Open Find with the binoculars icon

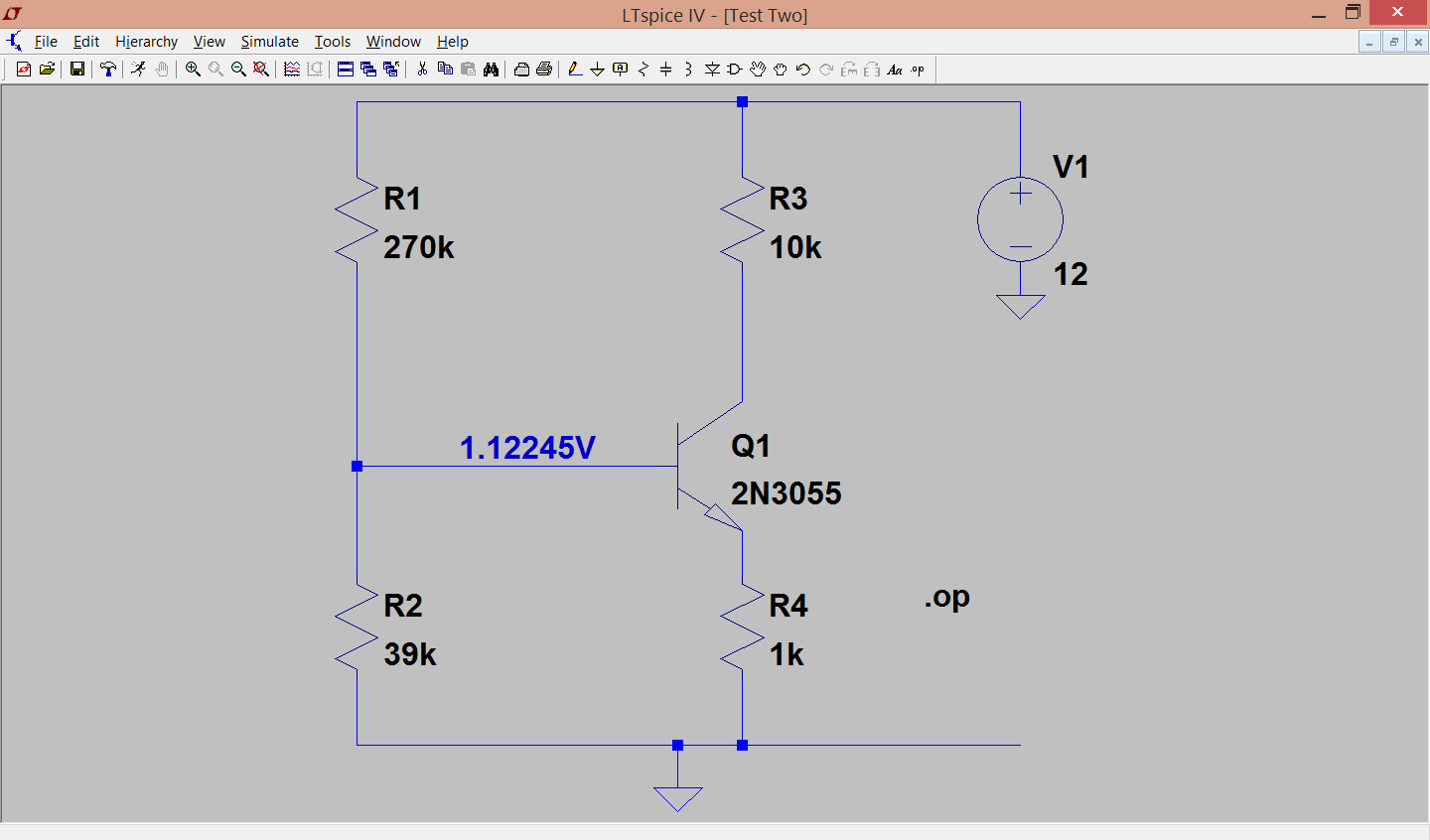(x=491, y=69)
